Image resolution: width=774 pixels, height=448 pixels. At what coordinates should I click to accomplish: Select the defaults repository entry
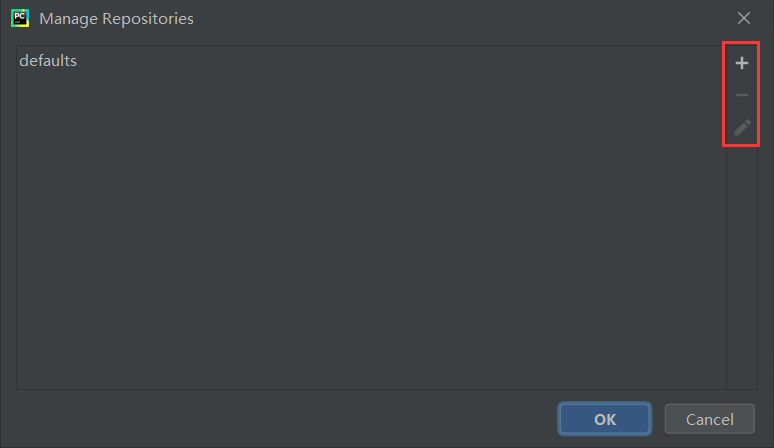[48, 61]
